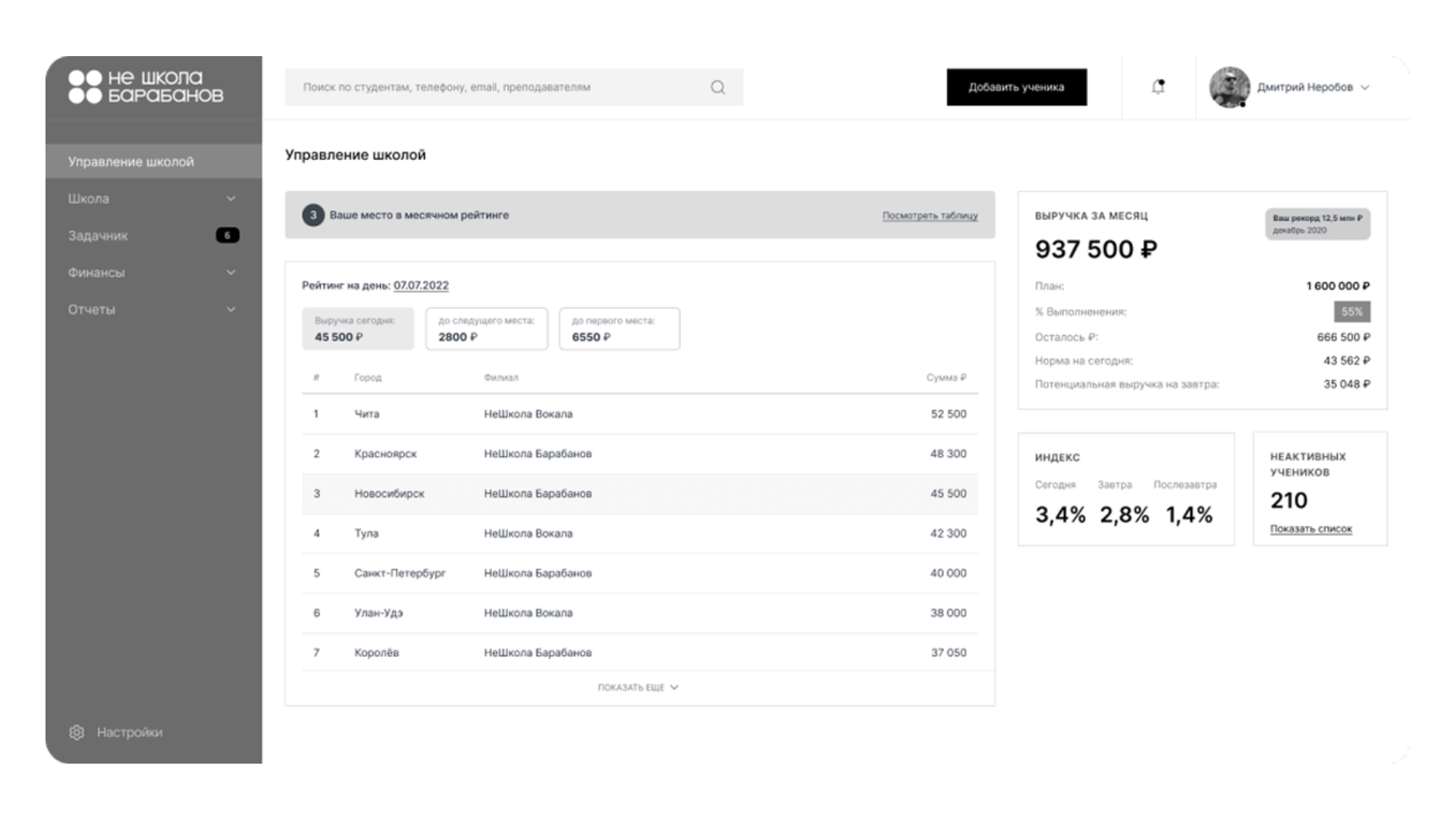This screenshot has width=1456, height=819.
Task: Open Задачник in the sidebar
Action: pos(99,236)
